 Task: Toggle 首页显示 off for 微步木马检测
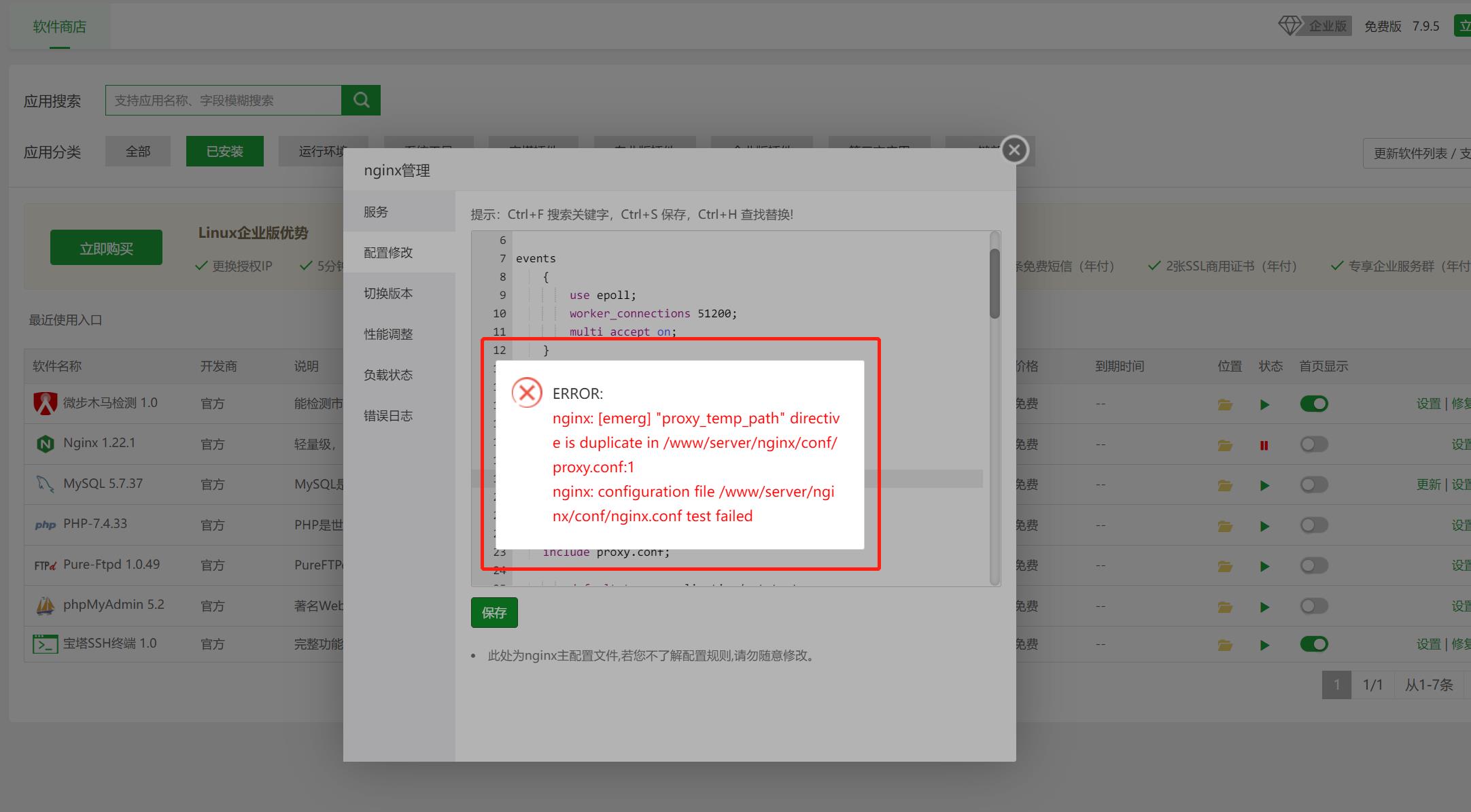[x=1314, y=404]
